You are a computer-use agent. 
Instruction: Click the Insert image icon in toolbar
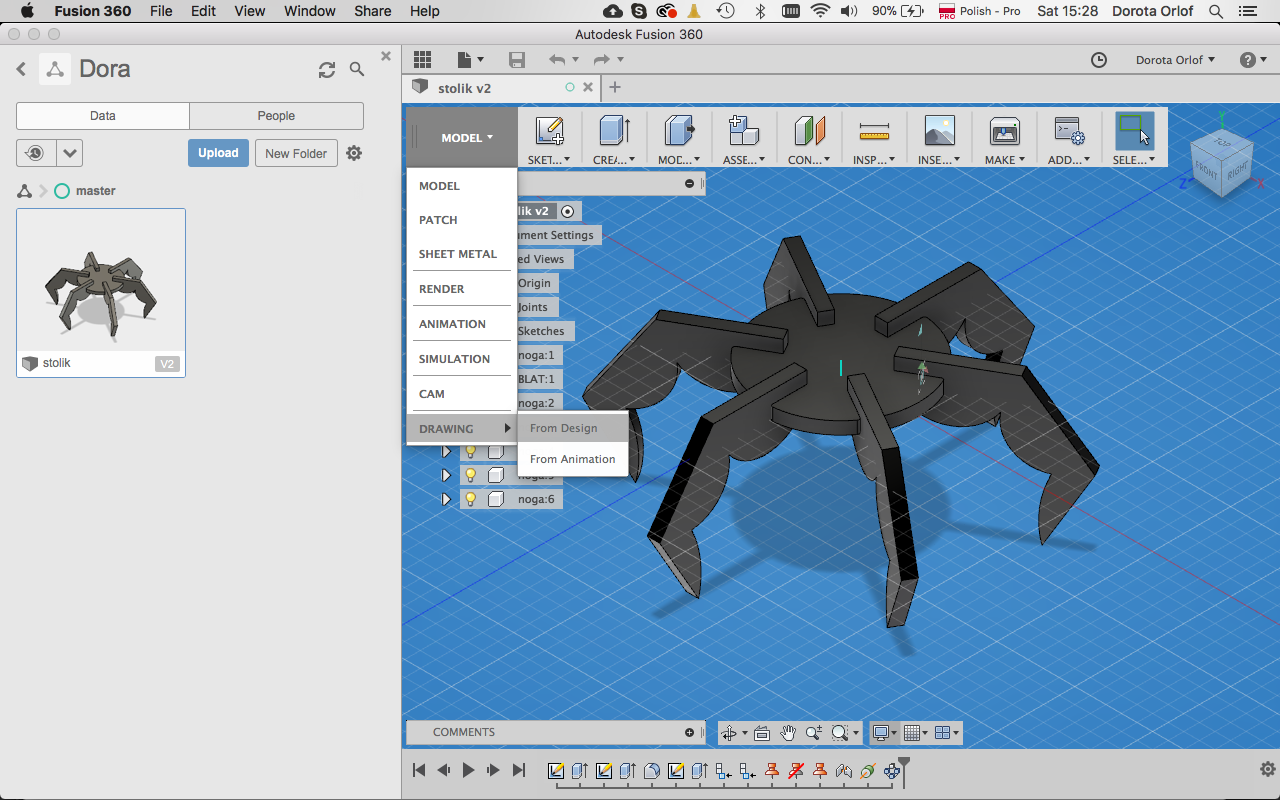tap(939, 131)
